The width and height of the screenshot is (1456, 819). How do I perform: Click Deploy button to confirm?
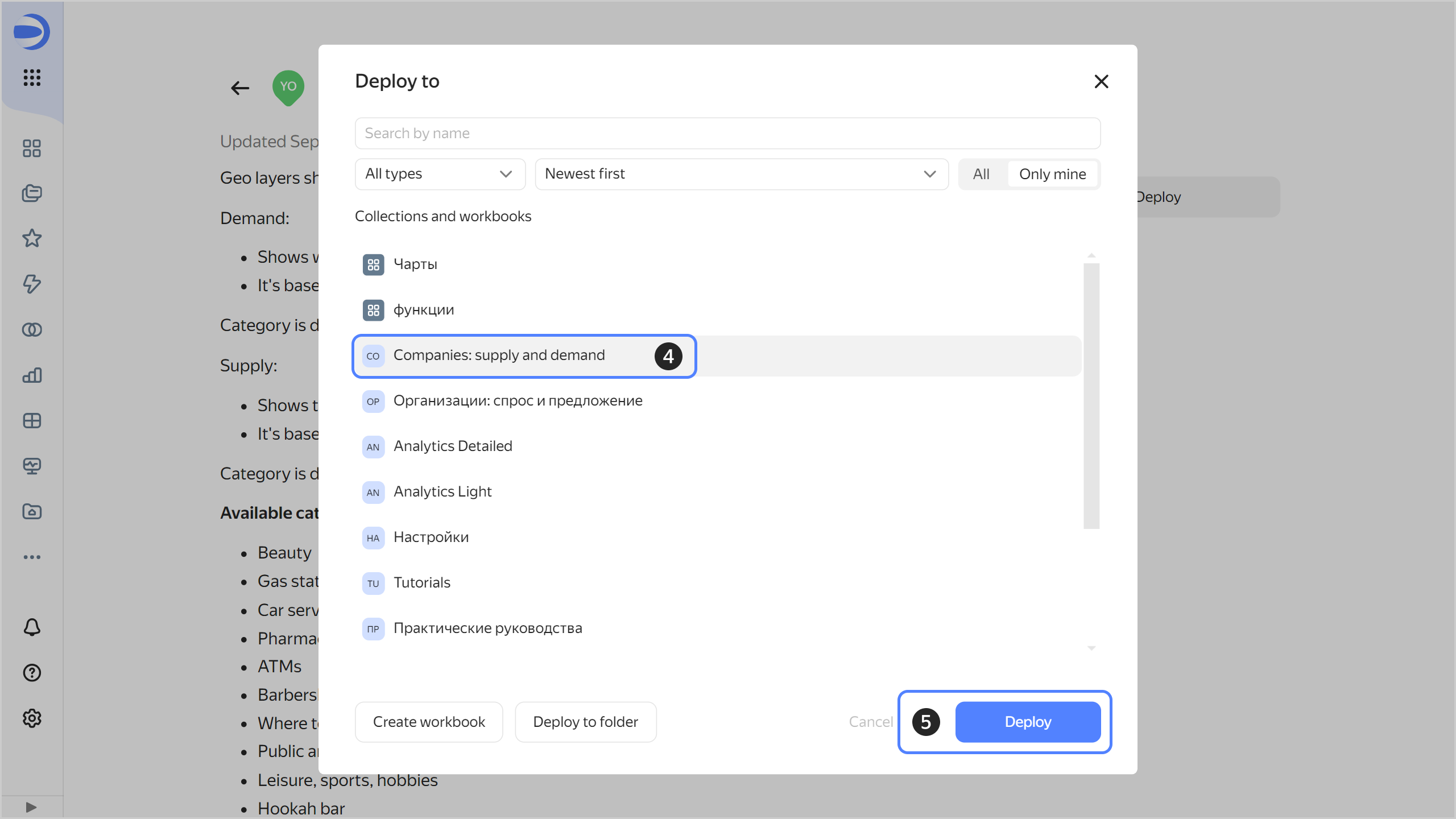click(1028, 721)
